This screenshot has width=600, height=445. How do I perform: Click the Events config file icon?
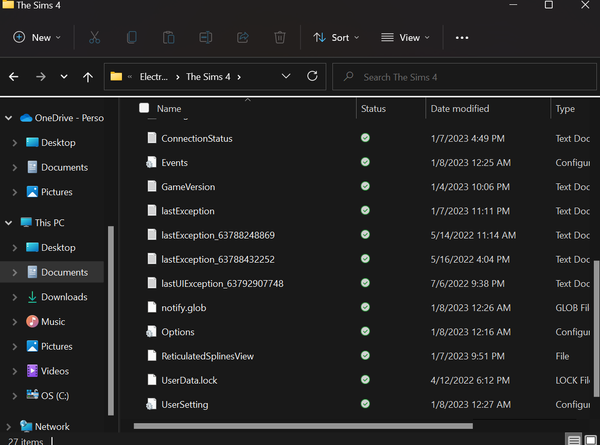151,162
